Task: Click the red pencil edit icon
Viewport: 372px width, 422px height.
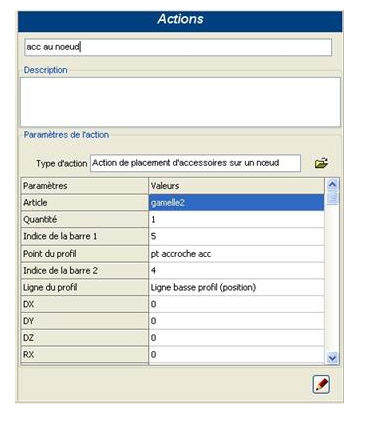Action: [x=321, y=384]
